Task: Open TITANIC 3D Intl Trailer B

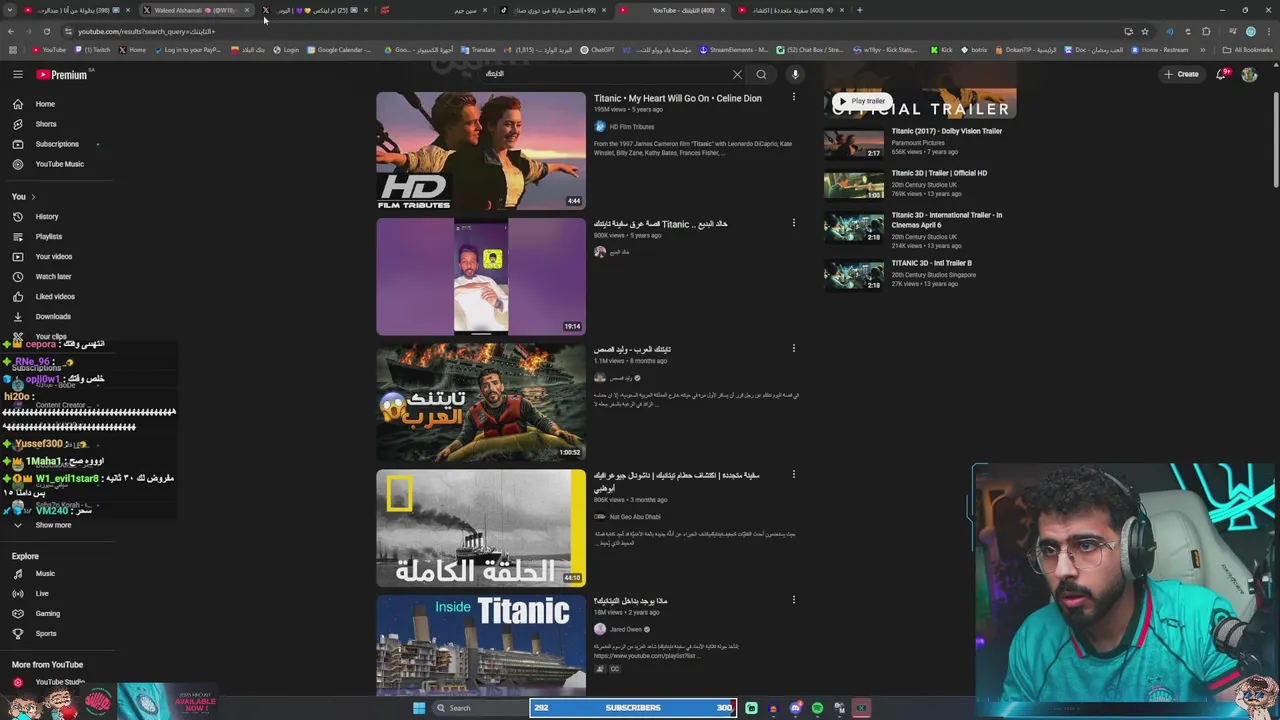Action: coord(931,263)
